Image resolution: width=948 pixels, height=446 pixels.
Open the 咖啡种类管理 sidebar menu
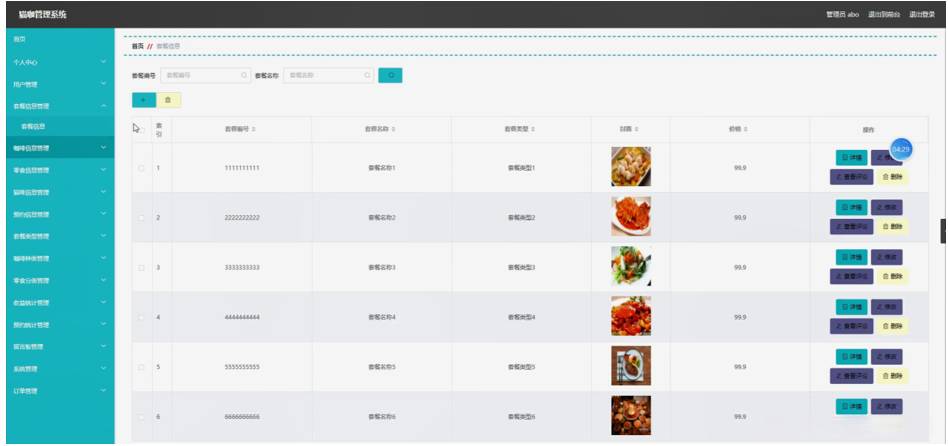(60, 259)
